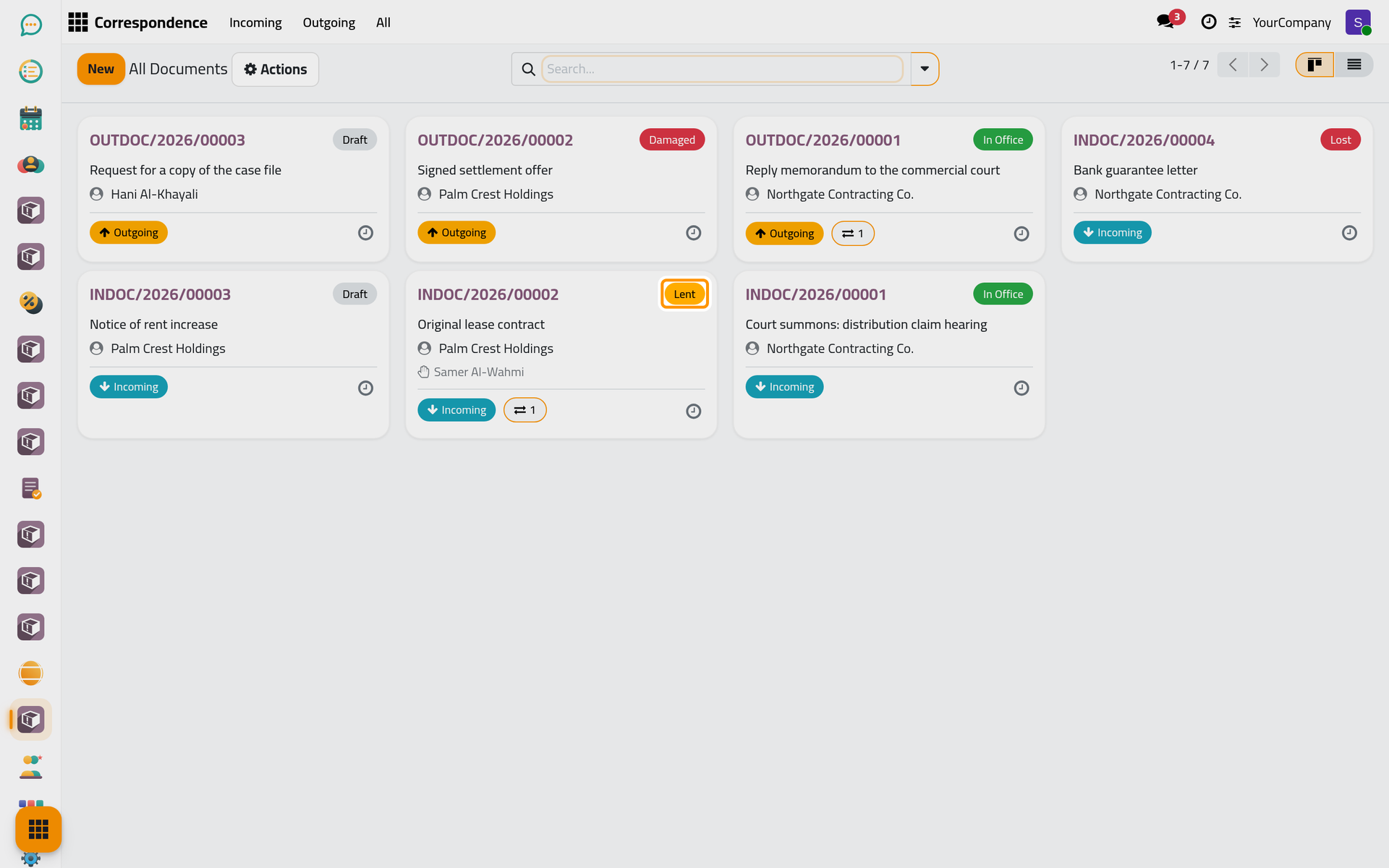Expand the search filter options dropdown arrow

(x=925, y=69)
